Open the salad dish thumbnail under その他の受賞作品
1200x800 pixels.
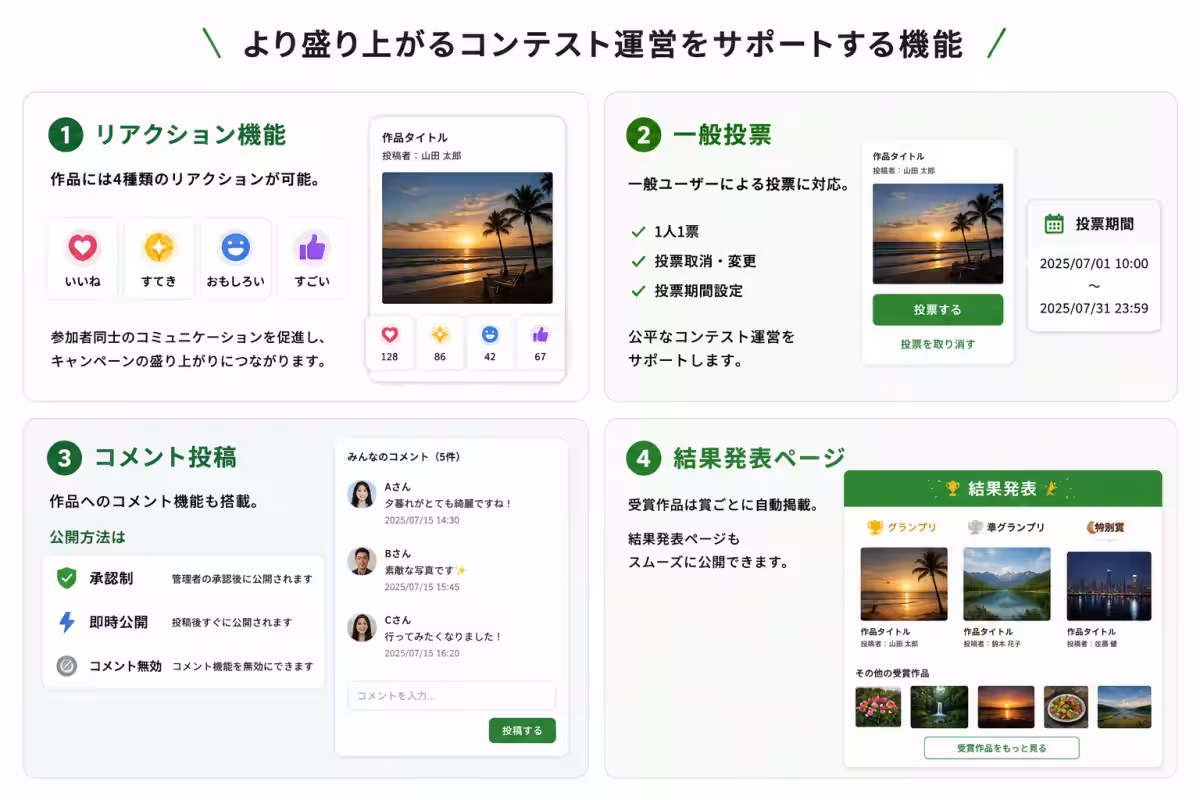tap(1066, 706)
